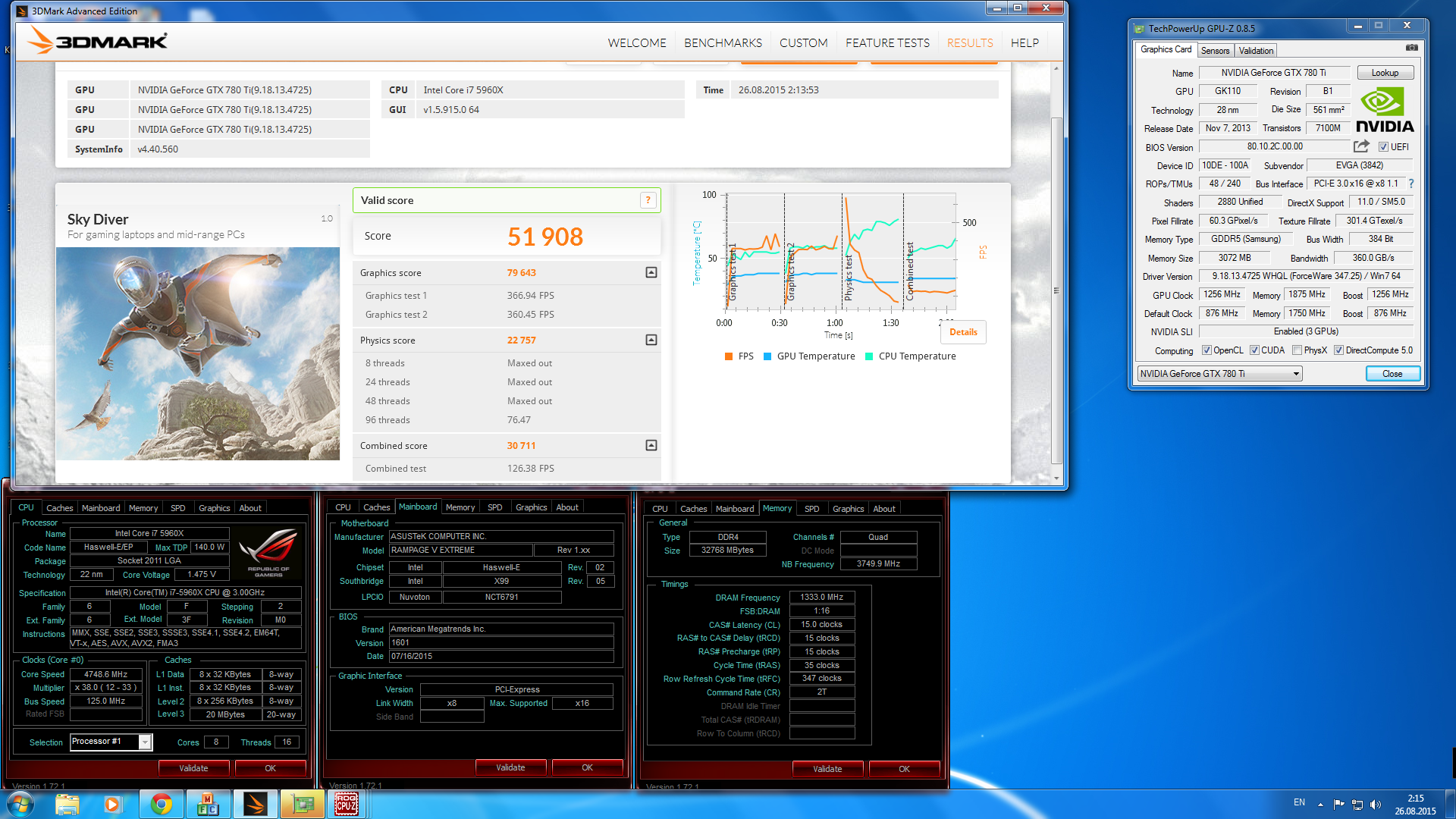Open Google Chrome from the taskbar
The width and height of the screenshot is (1456, 819).
tap(161, 804)
